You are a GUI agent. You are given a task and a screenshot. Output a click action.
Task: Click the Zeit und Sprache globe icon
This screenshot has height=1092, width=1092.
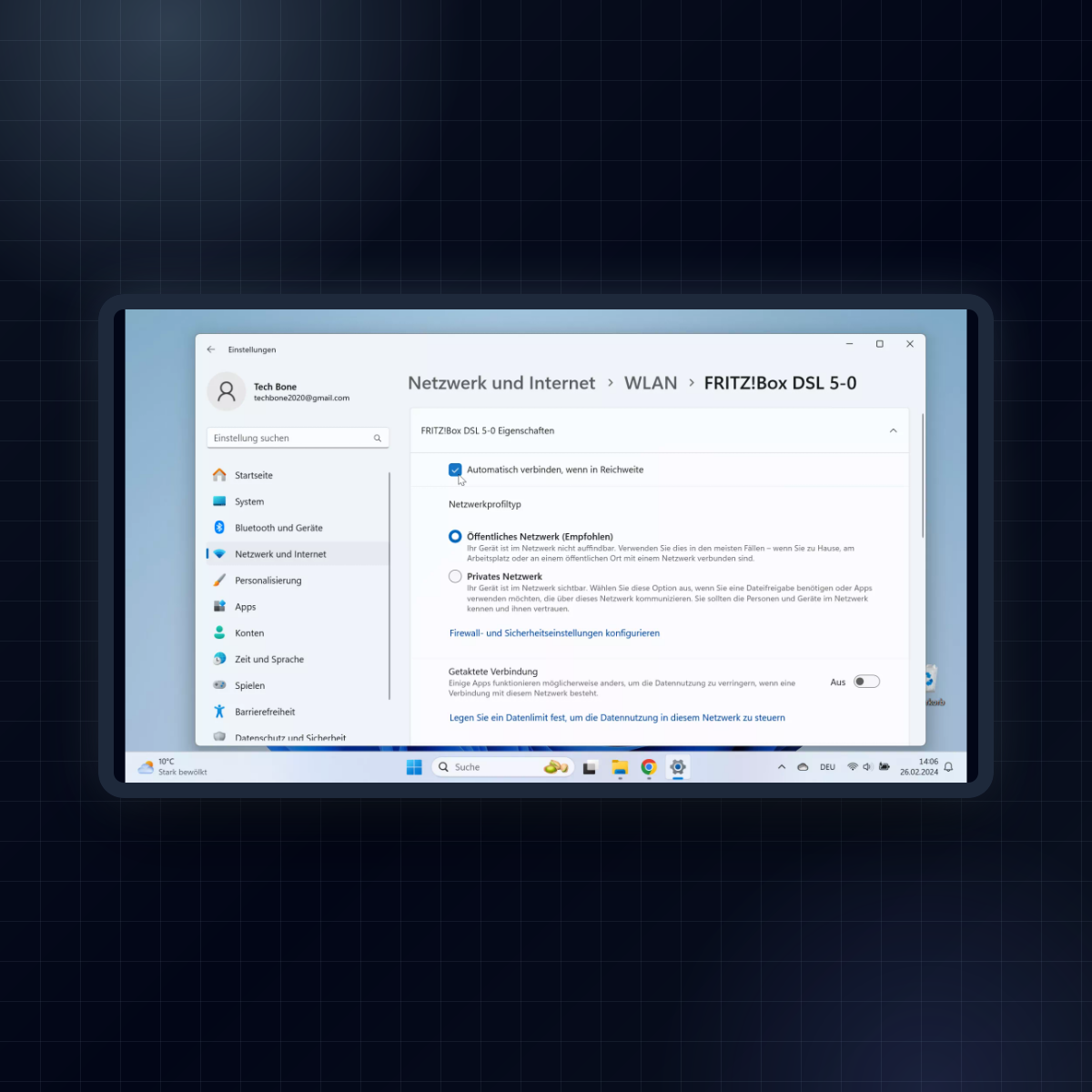[219, 659]
